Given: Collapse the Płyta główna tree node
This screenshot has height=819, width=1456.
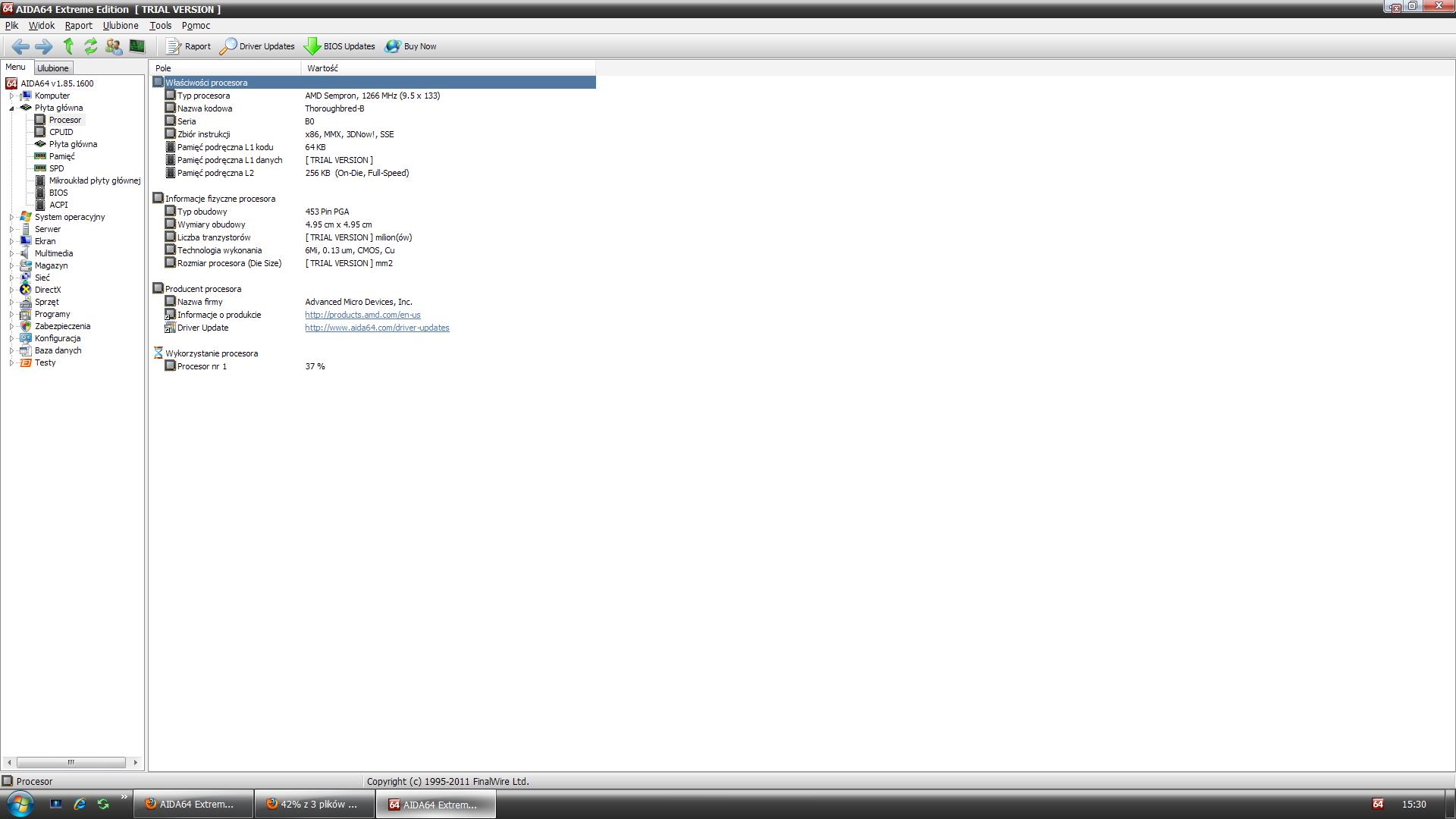Looking at the screenshot, I should pyautogui.click(x=11, y=108).
